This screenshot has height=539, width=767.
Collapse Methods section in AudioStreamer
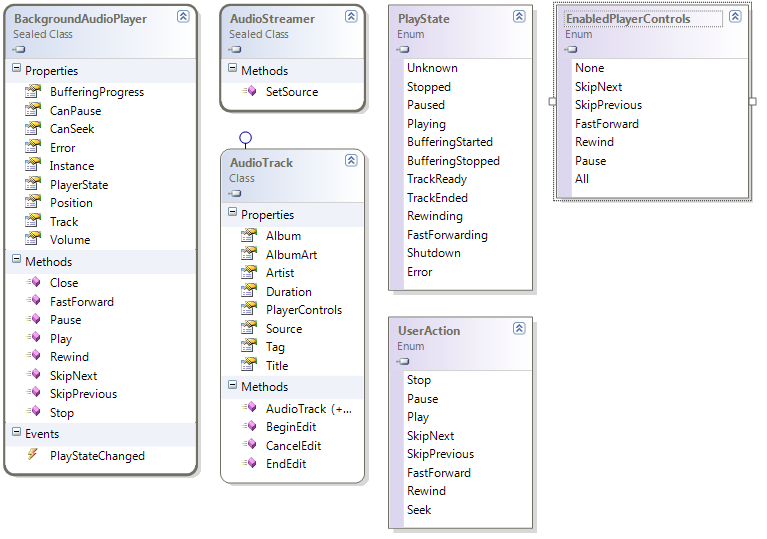click(x=232, y=68)
